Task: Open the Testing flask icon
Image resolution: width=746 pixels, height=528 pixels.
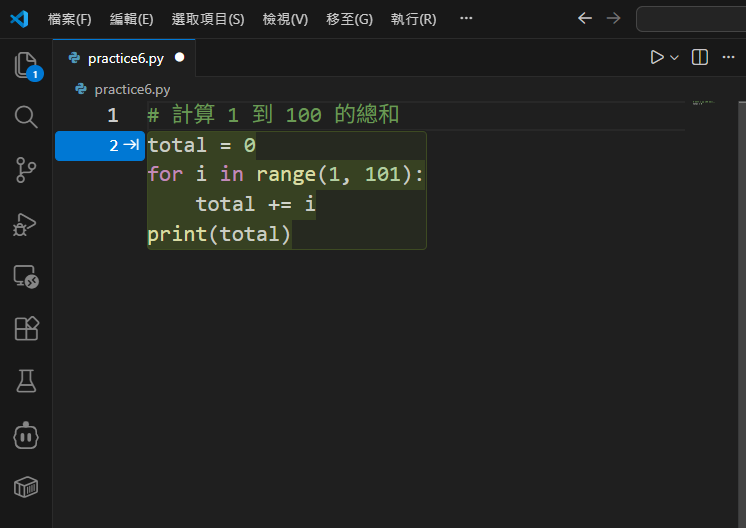Action: 26,381
